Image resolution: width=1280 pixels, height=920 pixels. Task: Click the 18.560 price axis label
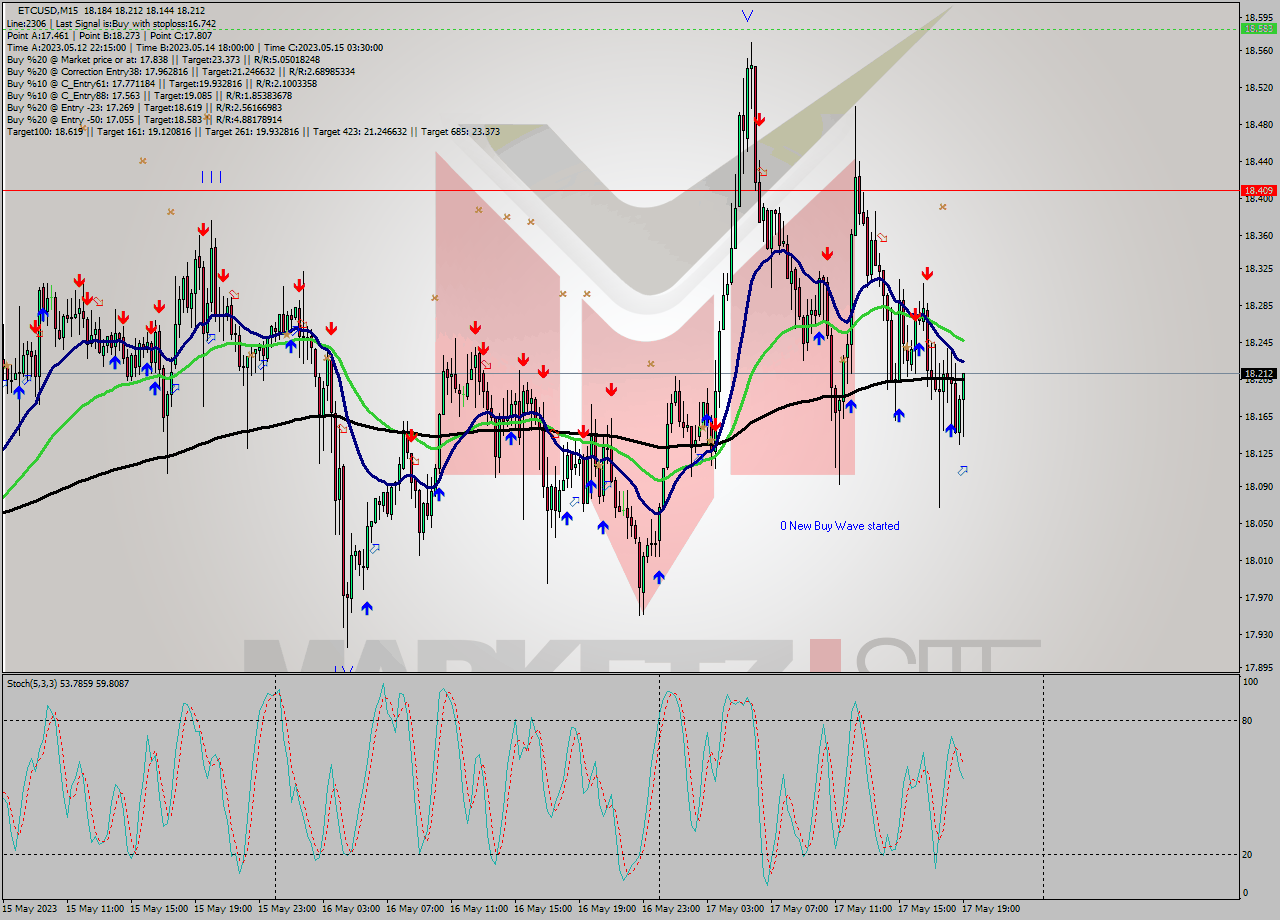click(1258, 51)
